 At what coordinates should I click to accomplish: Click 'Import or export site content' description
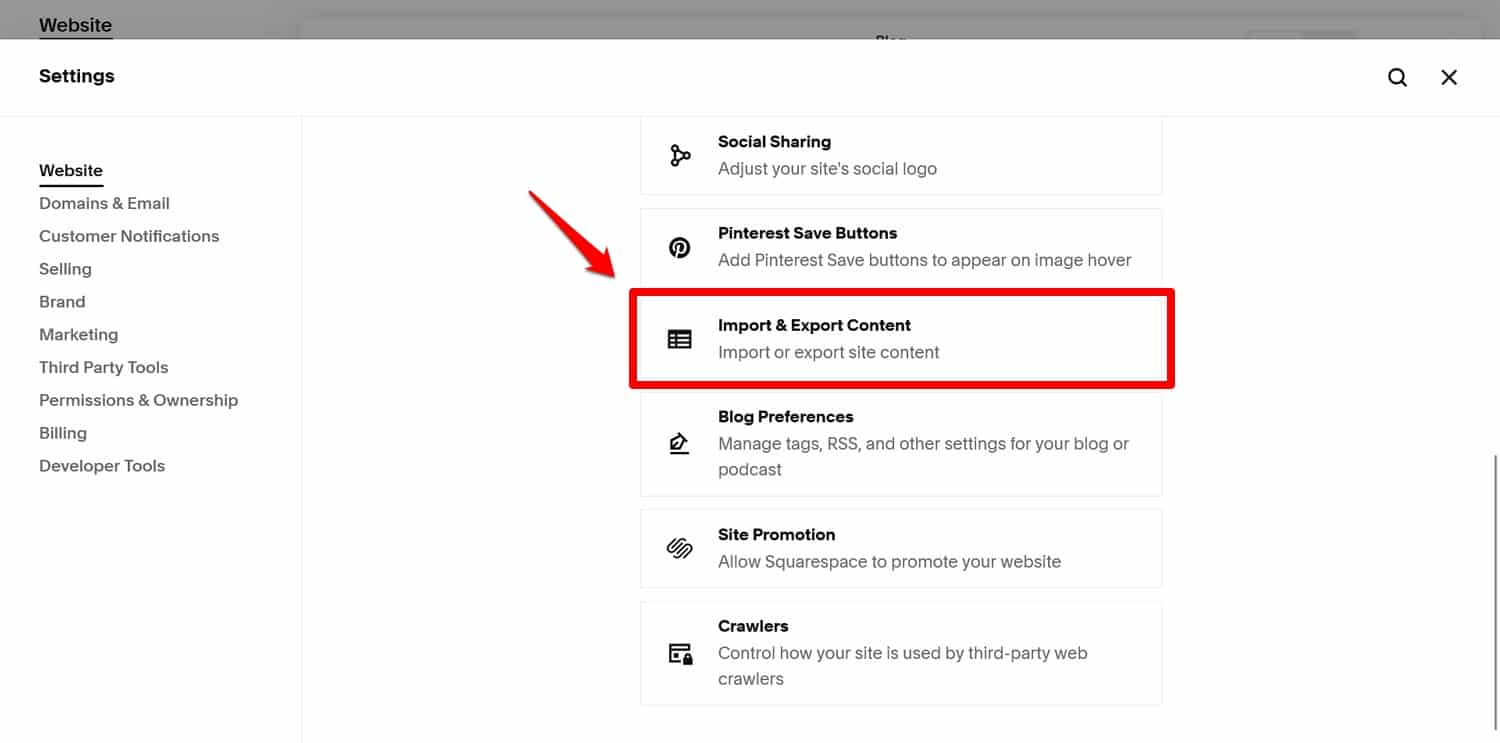point(828,352)
